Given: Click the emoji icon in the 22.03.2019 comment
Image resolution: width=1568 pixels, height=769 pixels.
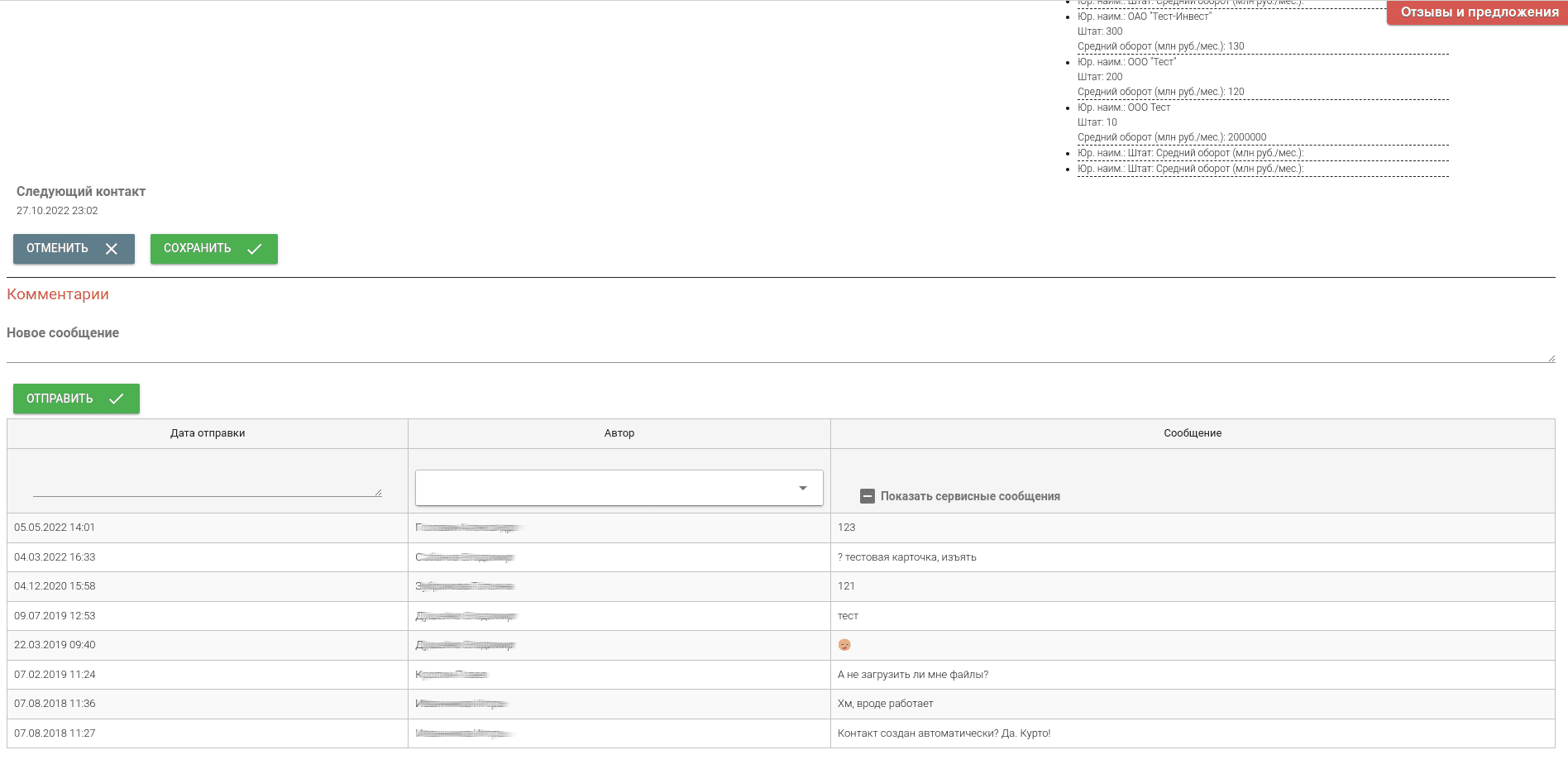Looking at the screenshot, I should coord(844,645).
